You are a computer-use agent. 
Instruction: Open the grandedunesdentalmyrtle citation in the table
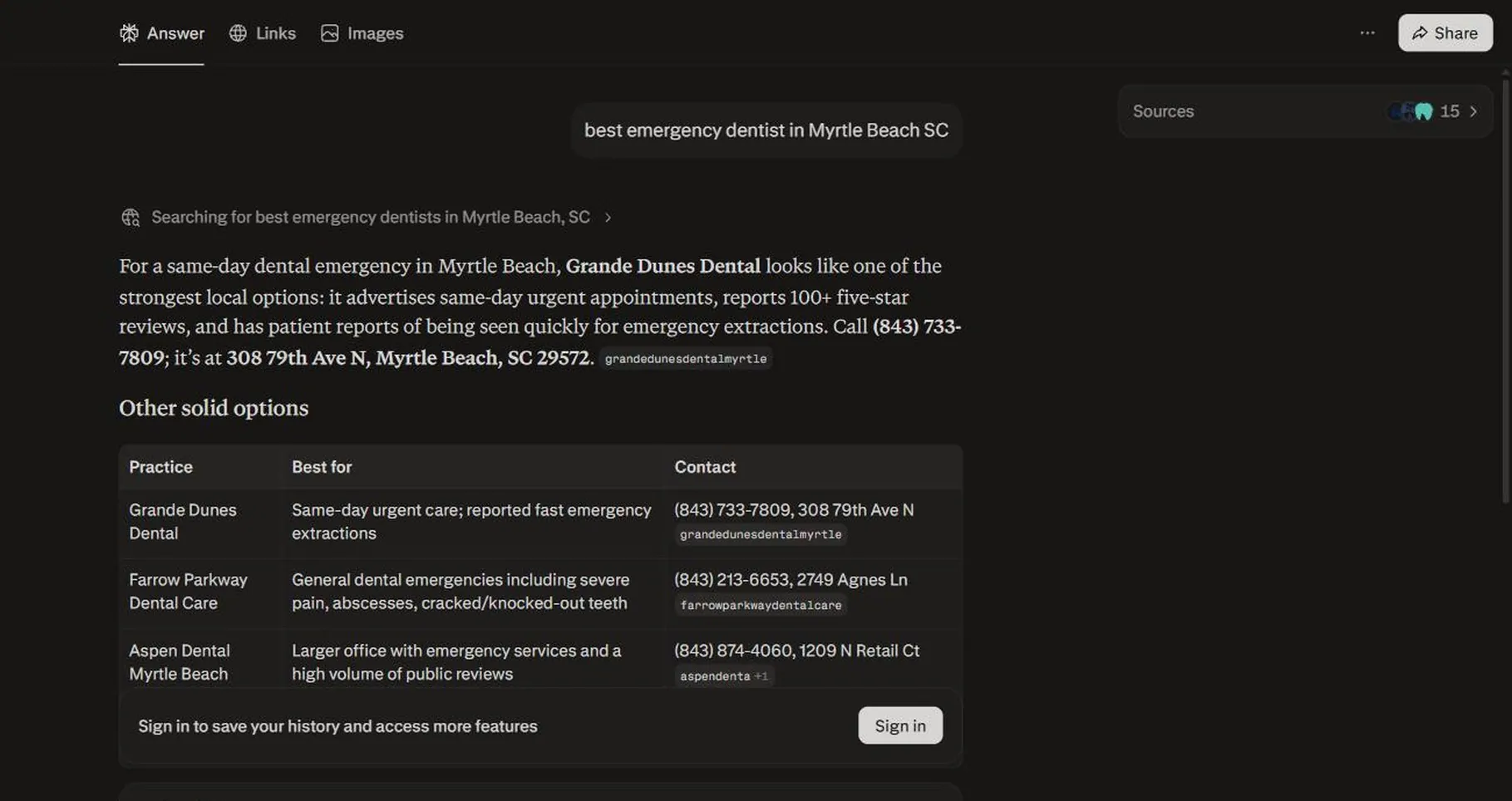[761, 534]
